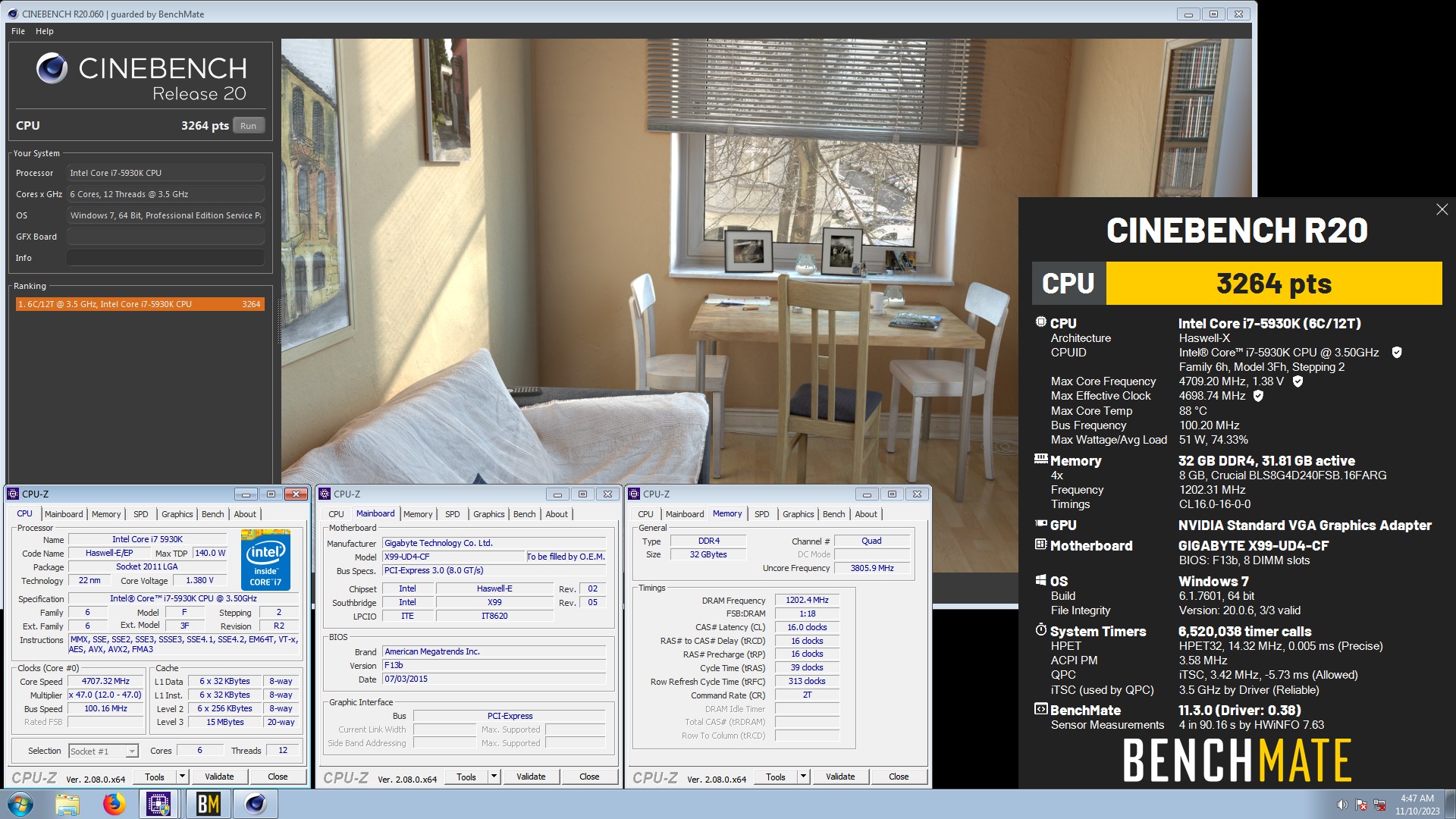The image size is (1456, 819).
Task: Switch to BenchMate via BM taskbar icon
Action: pyautogui.click(x=208, y=804)
